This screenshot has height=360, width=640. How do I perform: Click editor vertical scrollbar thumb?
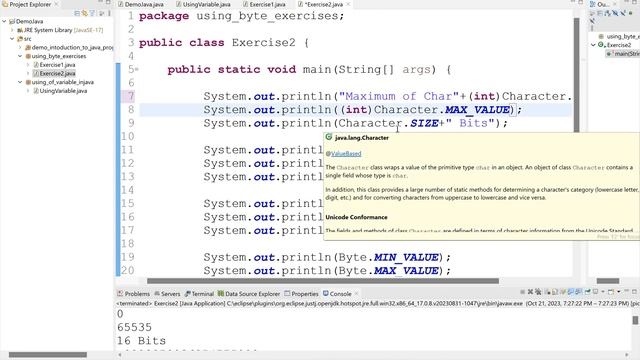click(576, 74)
